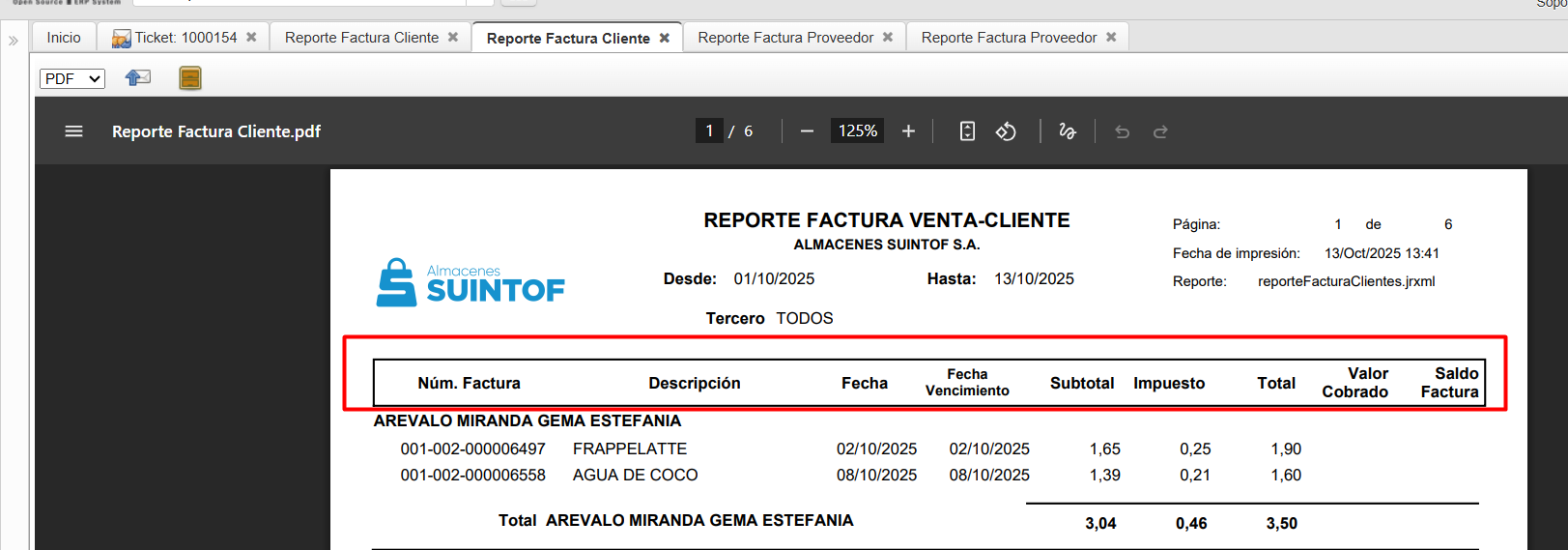
Task: Open the PDF viewer sidebar menu
Action: point(73,131)
